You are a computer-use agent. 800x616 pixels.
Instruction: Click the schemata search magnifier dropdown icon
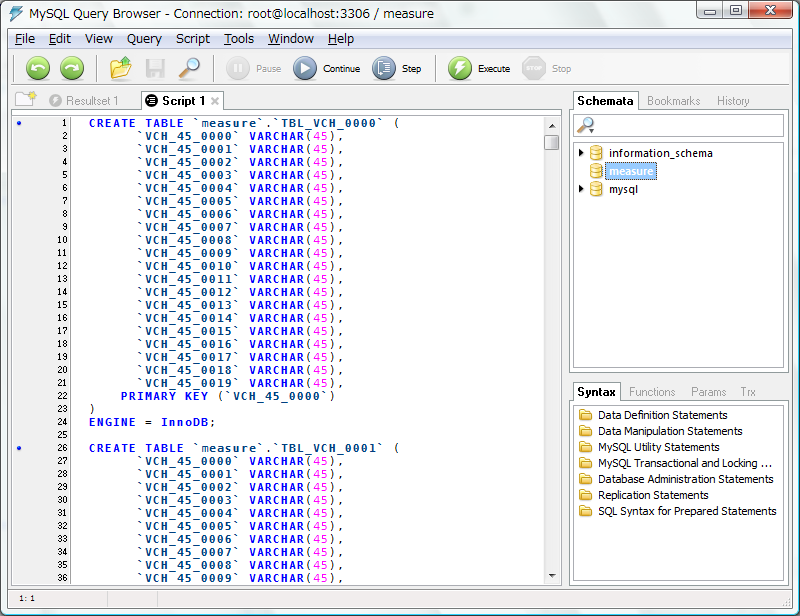point(586,126)
